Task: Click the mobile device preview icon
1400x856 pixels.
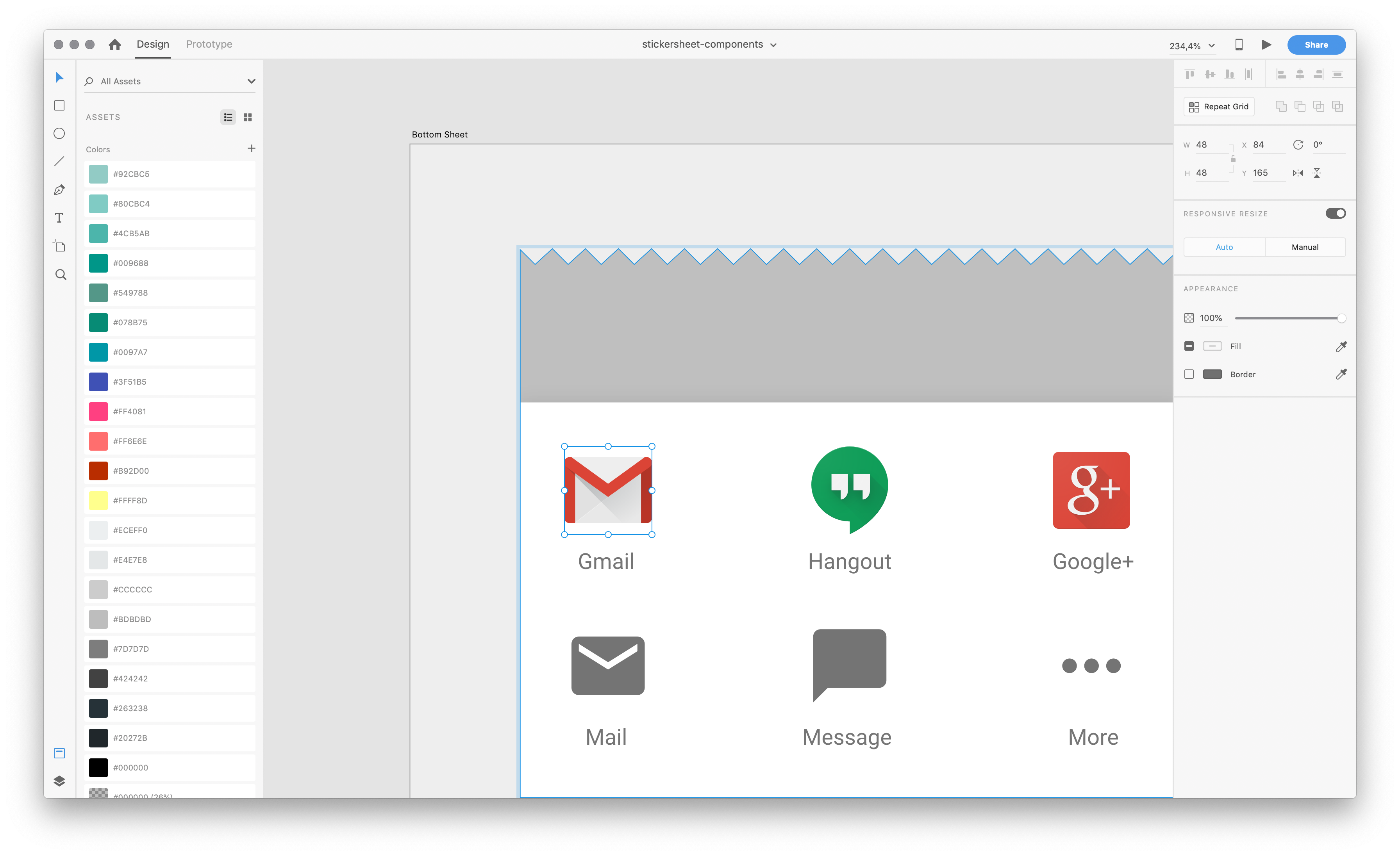Action: pos(1239,45)
